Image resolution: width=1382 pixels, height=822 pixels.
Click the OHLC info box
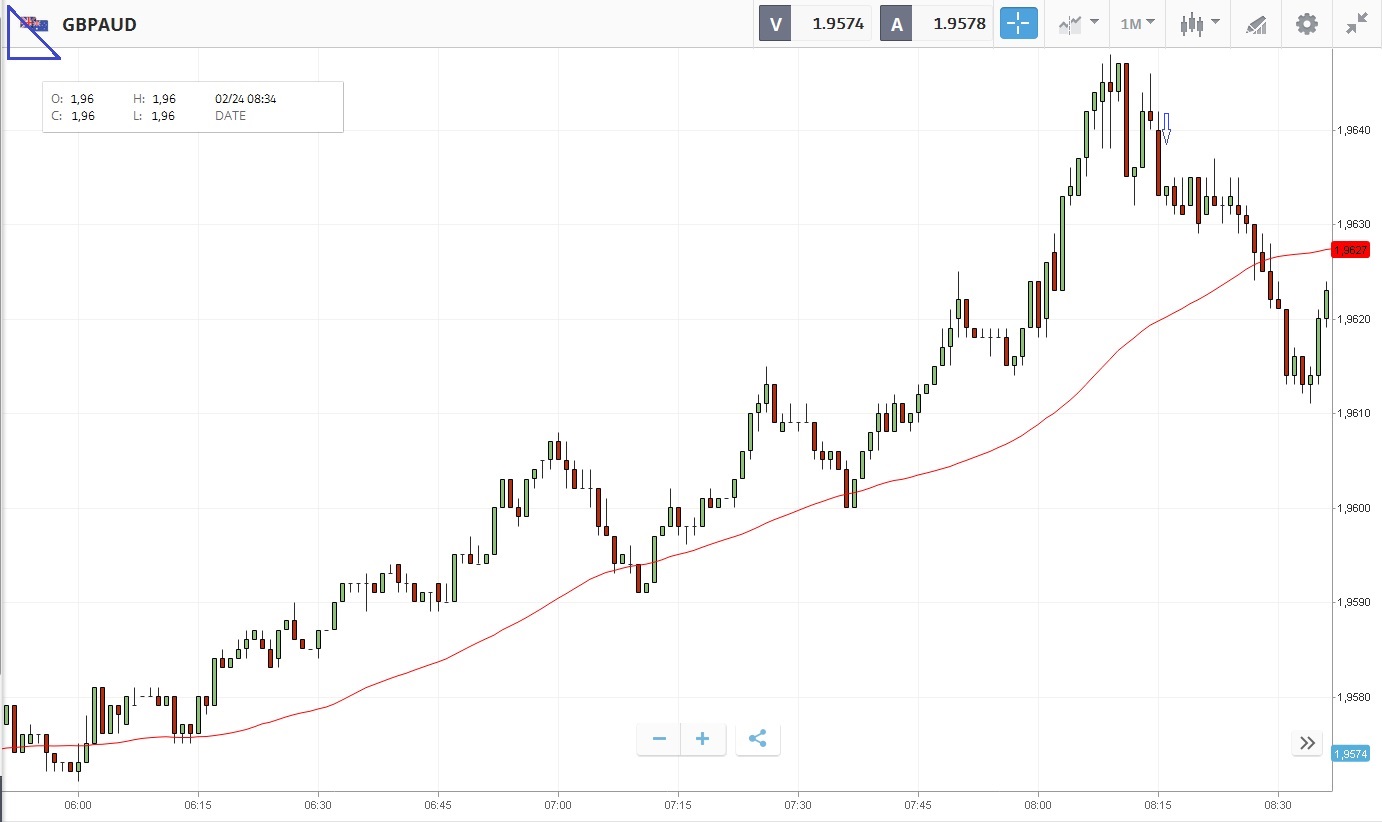click(193, 107)
